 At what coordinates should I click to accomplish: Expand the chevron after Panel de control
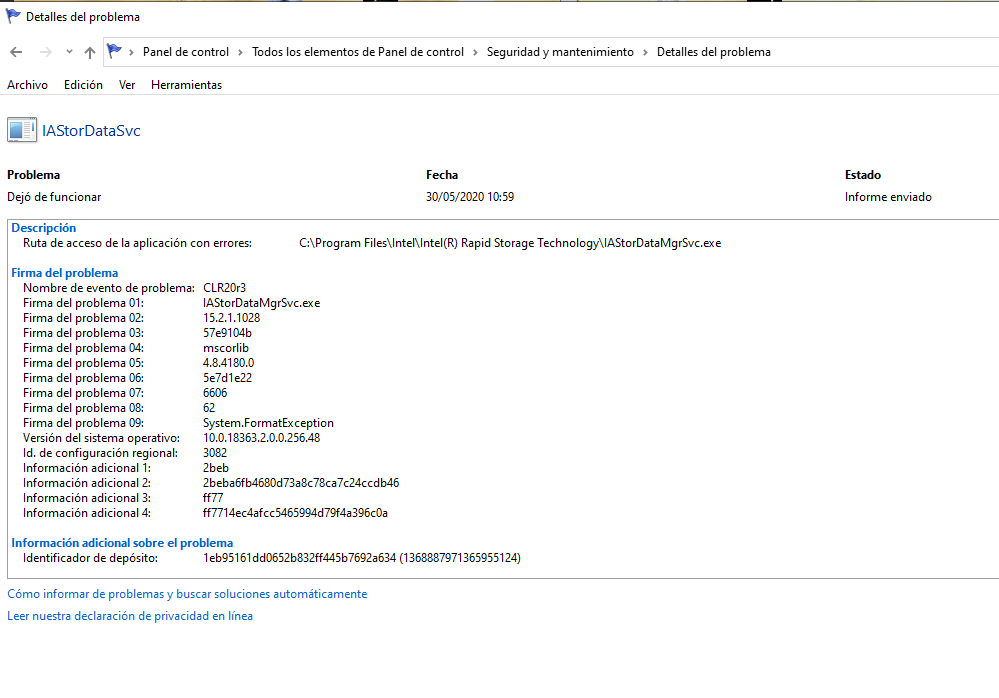point(240,52)
